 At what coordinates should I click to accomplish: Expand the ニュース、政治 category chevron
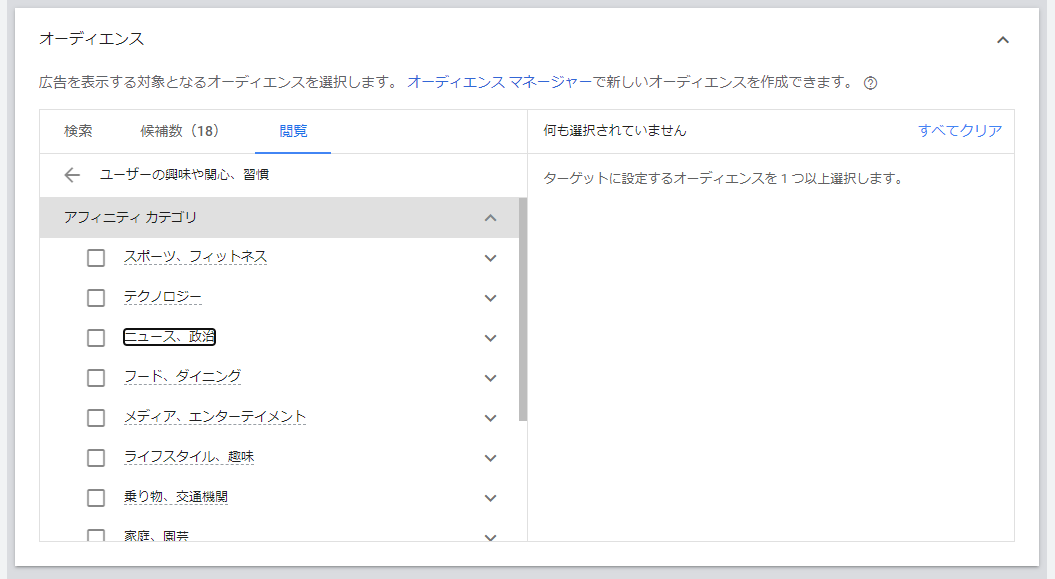click(x=490, y=338)
